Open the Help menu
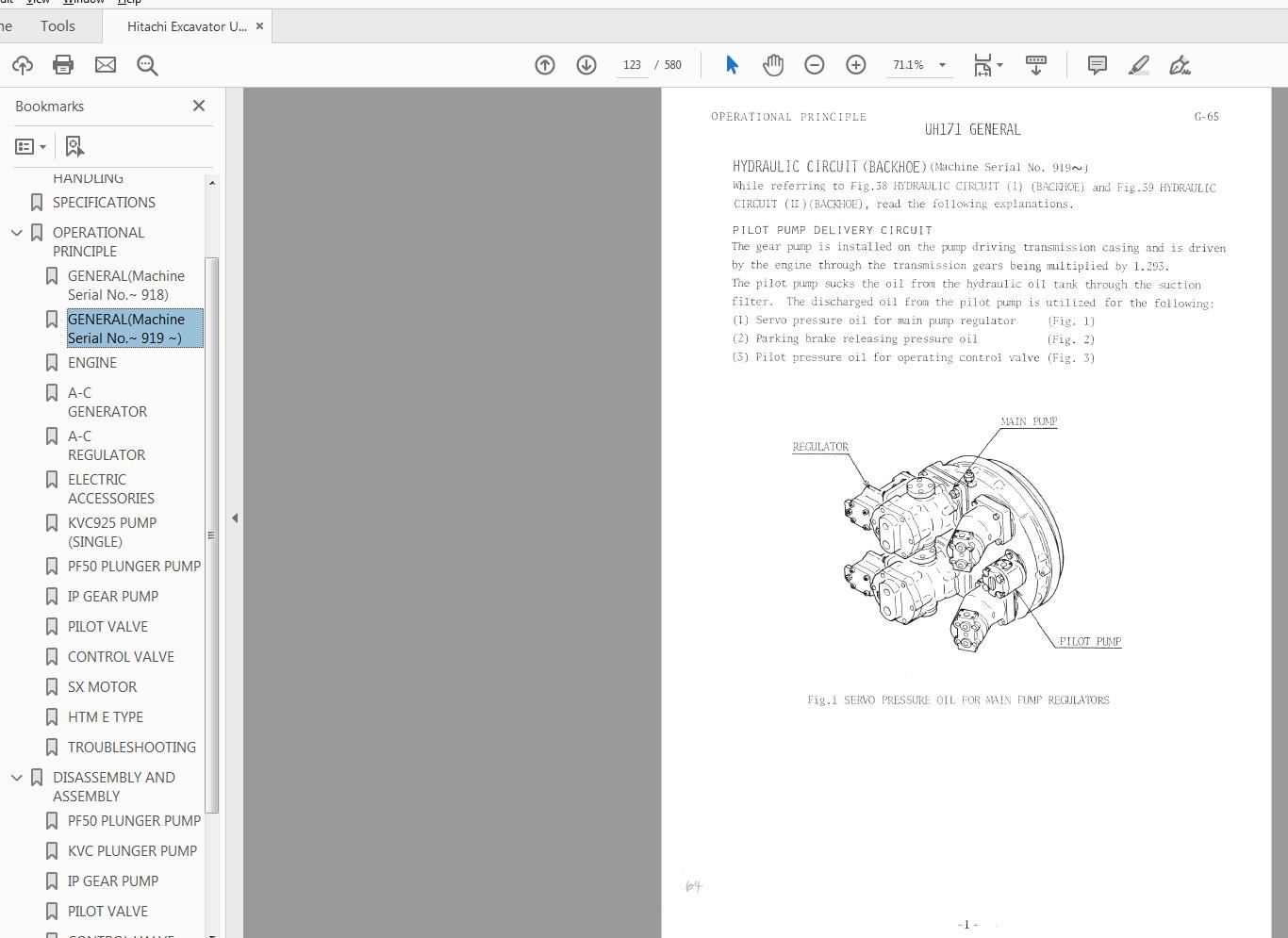This screenshot has width=1288, height=938. tap(129, 3)
